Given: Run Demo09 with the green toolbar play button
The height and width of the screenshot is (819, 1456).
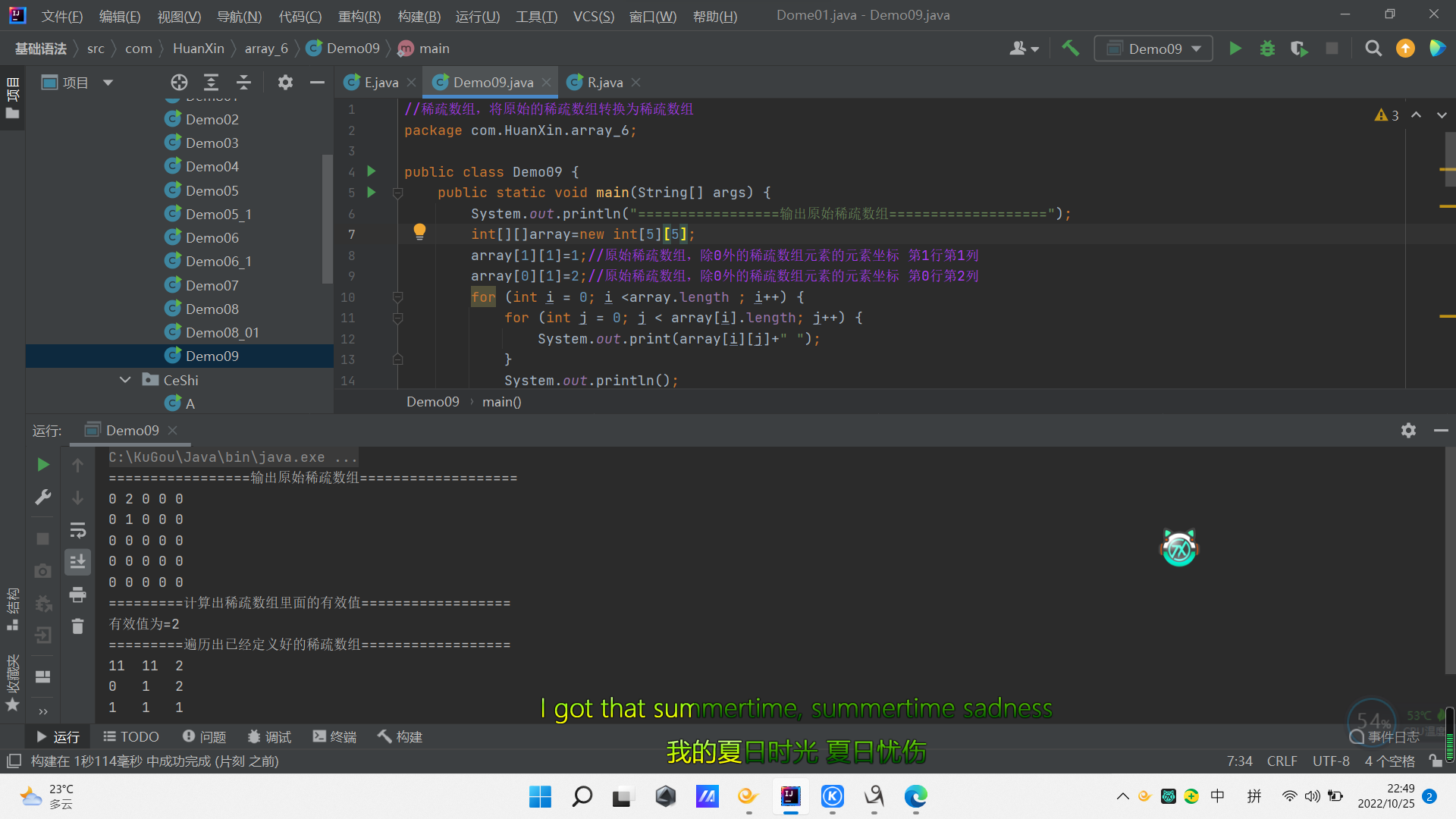Looking at the screenshot, I should coord(1235,49).
